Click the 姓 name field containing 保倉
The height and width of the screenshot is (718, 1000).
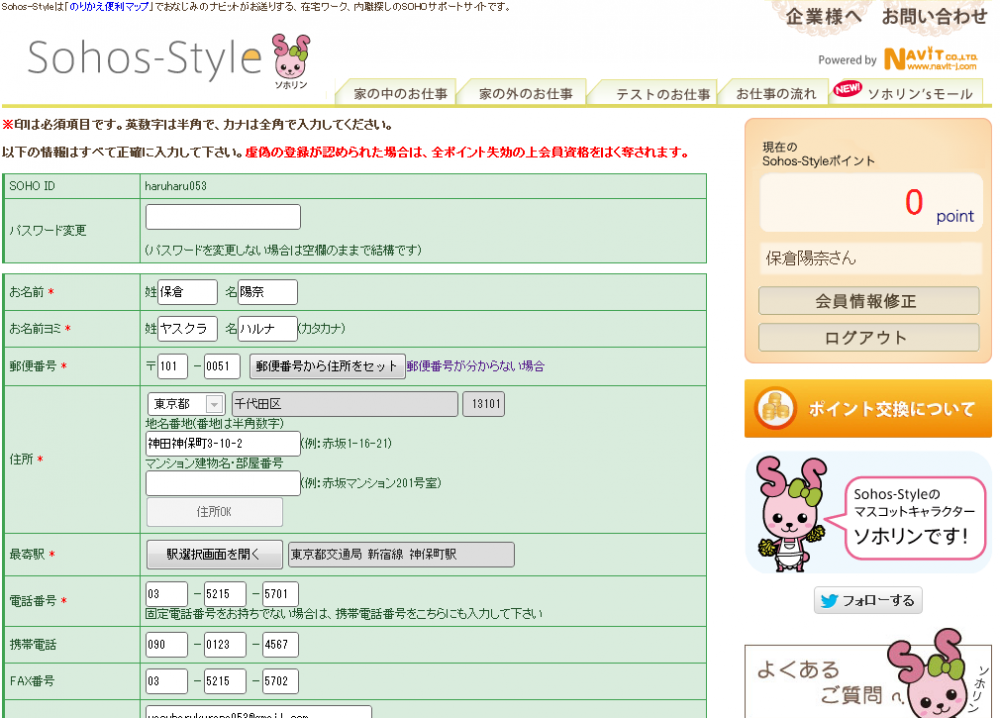tap(188, 292)
